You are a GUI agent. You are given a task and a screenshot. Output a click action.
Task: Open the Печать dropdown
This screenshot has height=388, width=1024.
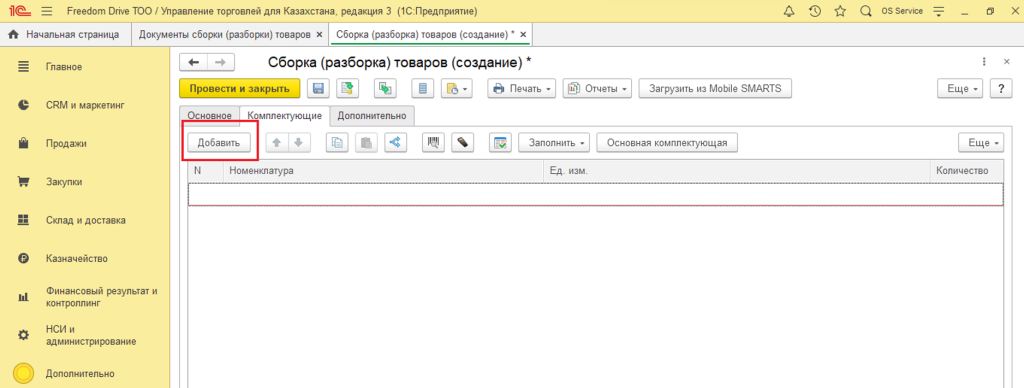(521, 88)
